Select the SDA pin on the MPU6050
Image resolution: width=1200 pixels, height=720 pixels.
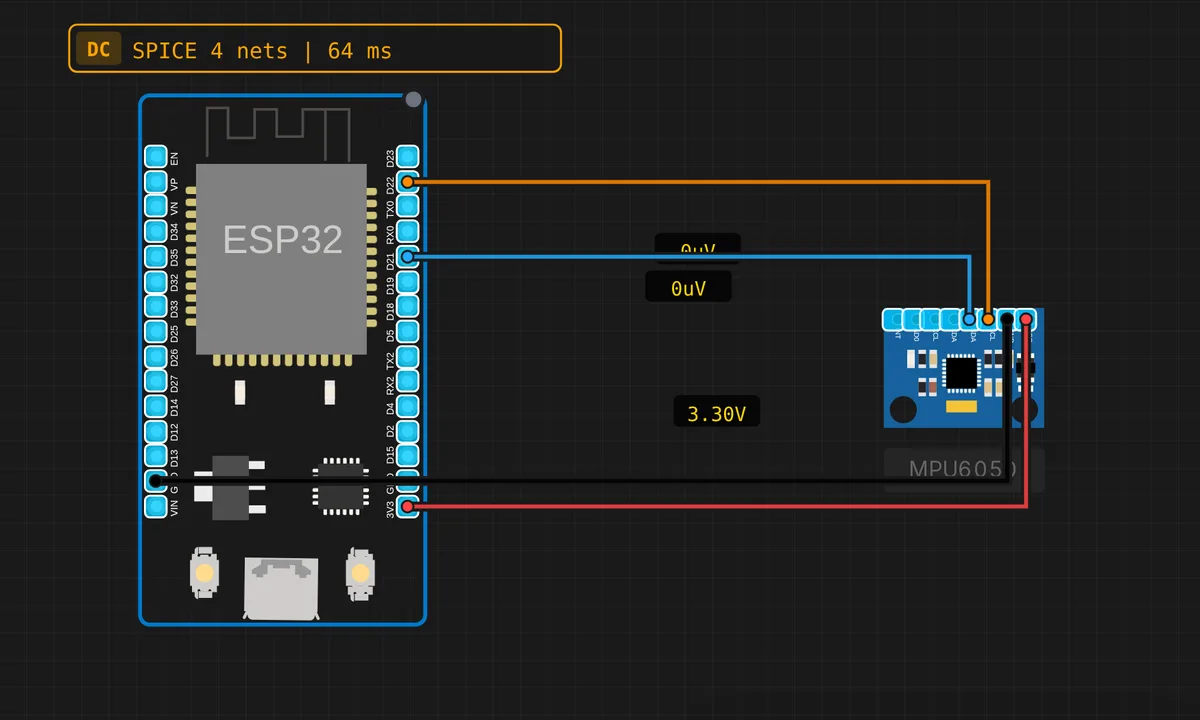pyautogui.click(x=969, y=319)
